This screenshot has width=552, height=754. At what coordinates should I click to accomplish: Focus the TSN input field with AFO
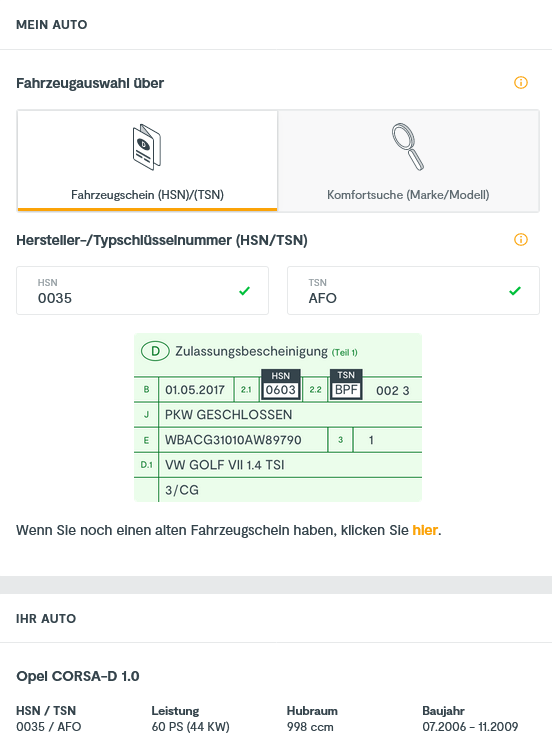[413, 290]
